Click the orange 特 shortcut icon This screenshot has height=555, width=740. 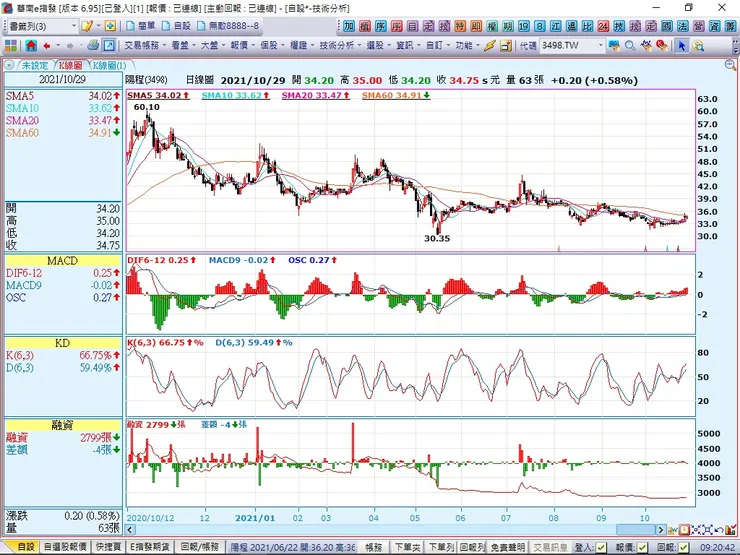pos(460,26)
